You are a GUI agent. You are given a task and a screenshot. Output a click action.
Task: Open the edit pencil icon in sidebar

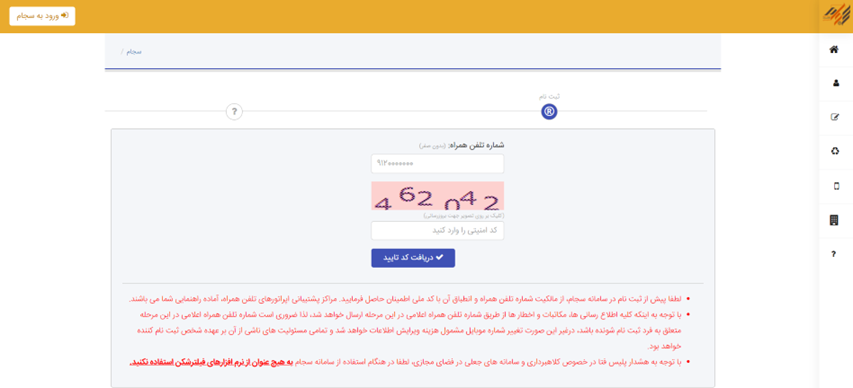(x=836, y=116)
